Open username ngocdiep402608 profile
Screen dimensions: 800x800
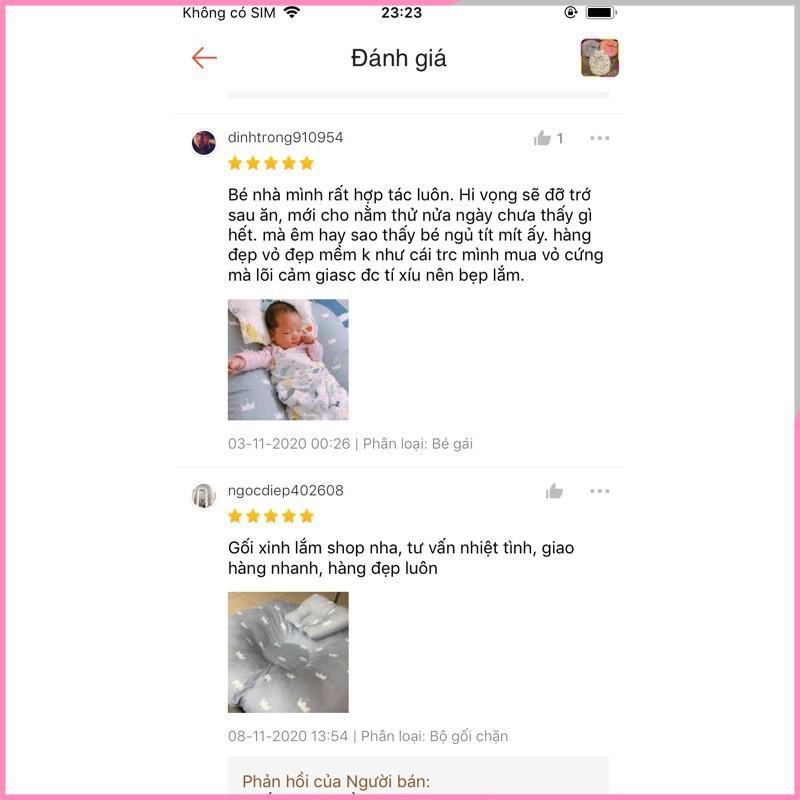[x=286, y=490]
